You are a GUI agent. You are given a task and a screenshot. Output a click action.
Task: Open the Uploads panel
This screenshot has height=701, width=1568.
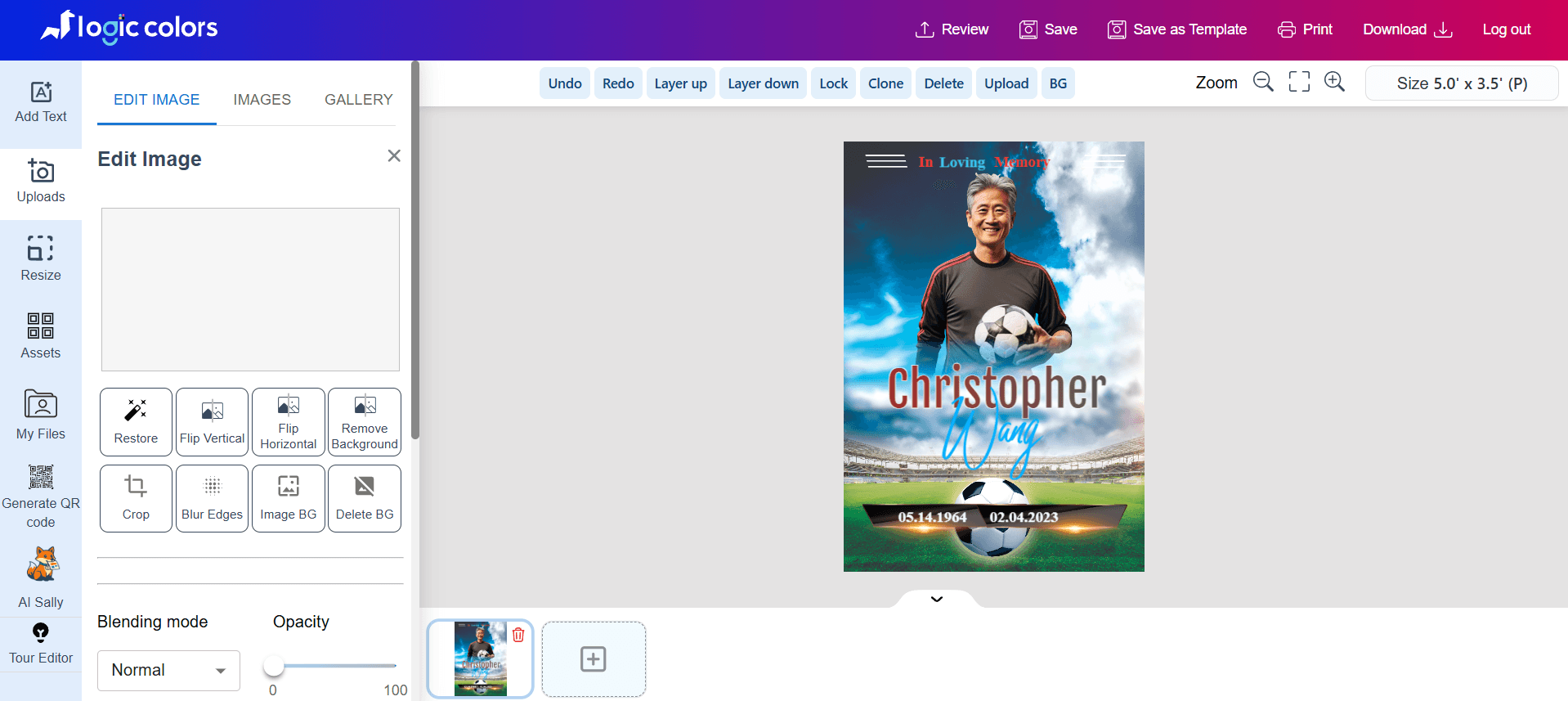41,182
